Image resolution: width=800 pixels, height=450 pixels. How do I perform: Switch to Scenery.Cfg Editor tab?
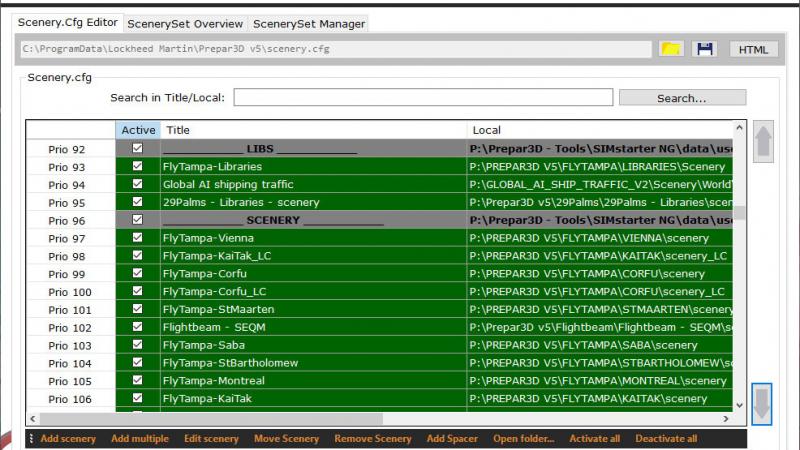[x=67, y=22]
